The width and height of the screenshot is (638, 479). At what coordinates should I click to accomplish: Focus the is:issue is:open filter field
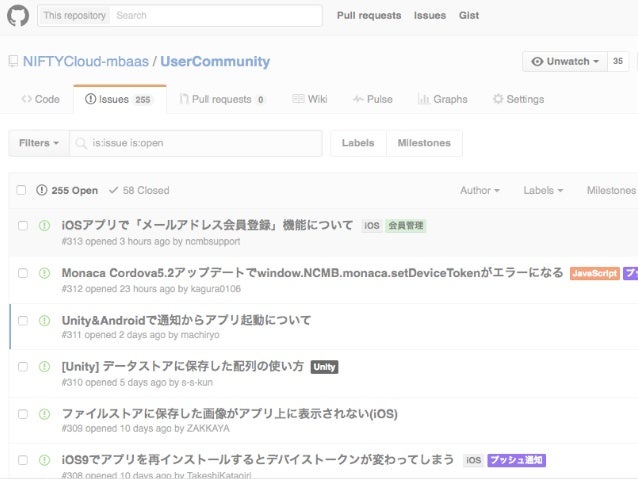[196, 143]
